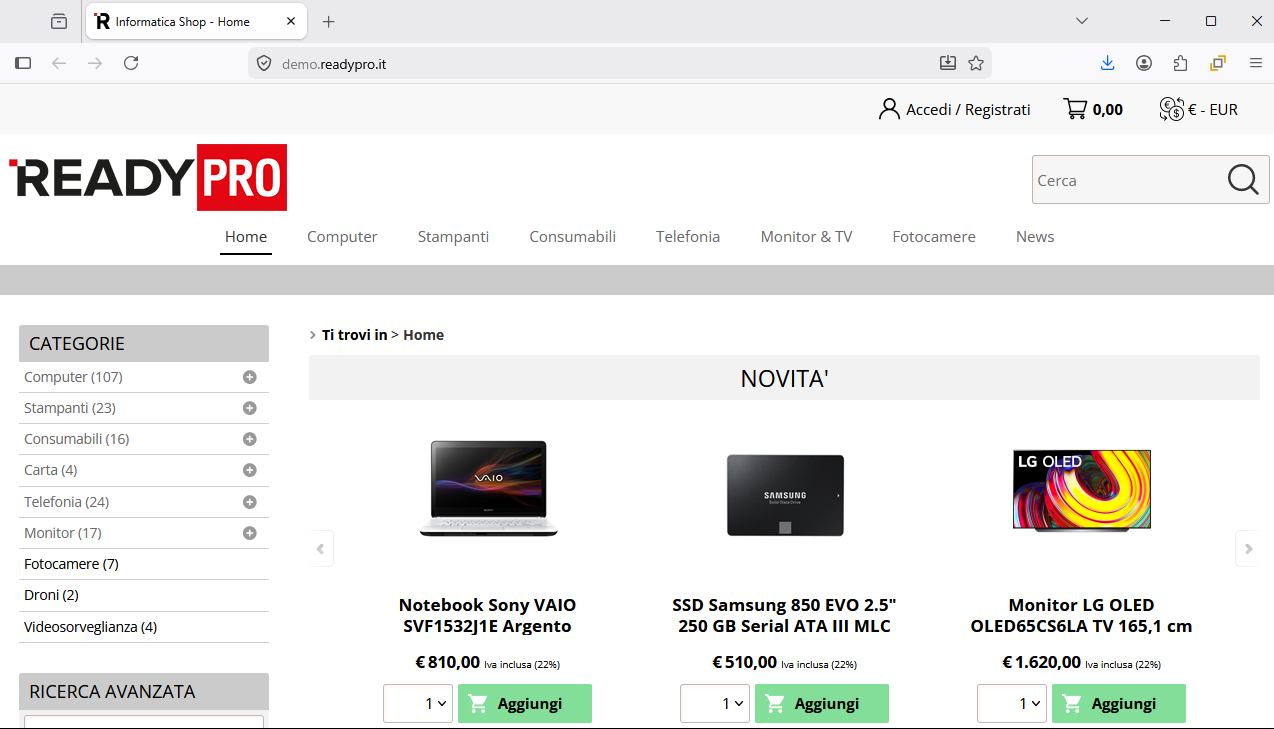This screenshot has height=729, width=1274.
Task: Expand the Computer (107) category
Action: coord(250,377)
